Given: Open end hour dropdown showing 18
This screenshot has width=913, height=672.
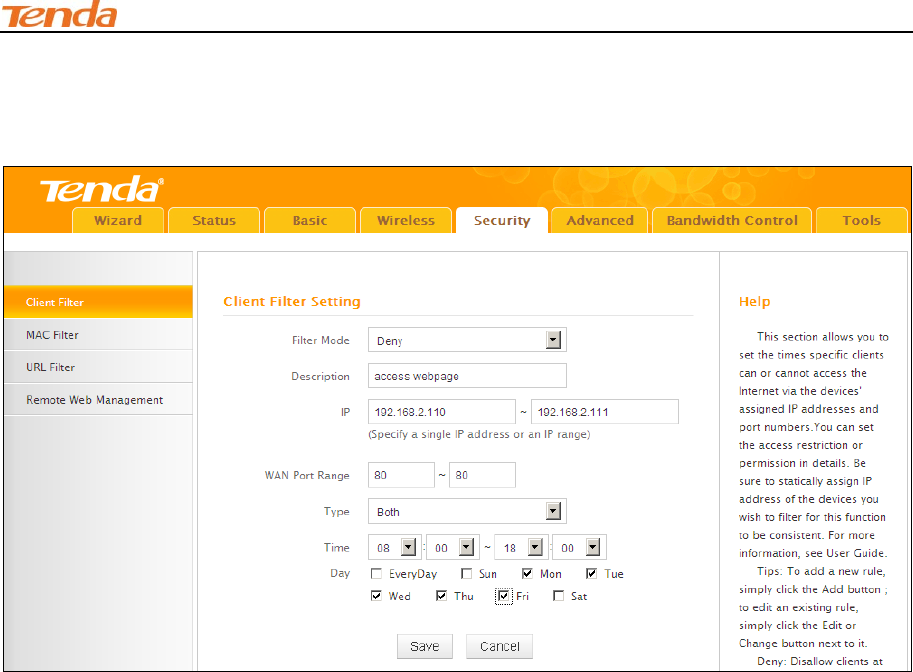Looking at the screenshot, I should [x=522, y=547].
